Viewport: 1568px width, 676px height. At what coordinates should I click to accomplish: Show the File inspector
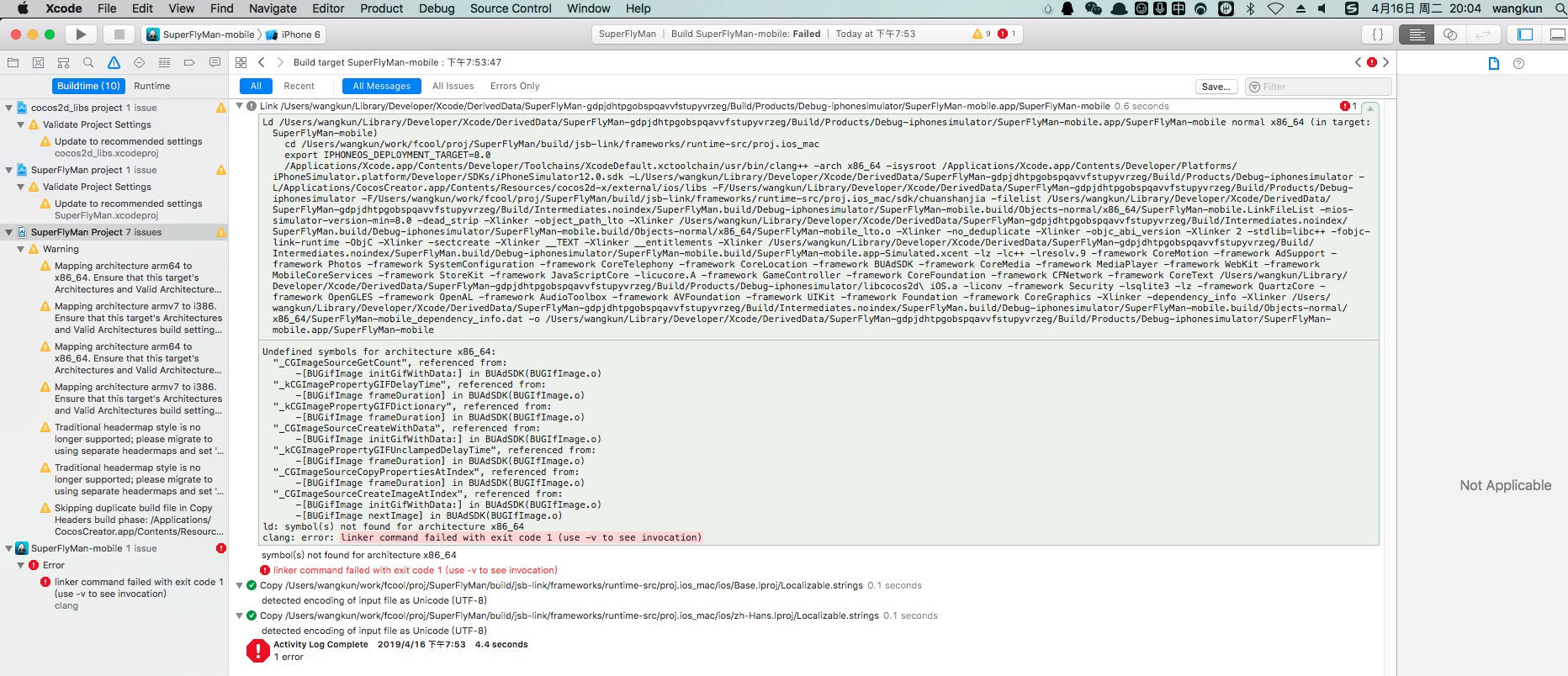tap(1494, 63)
